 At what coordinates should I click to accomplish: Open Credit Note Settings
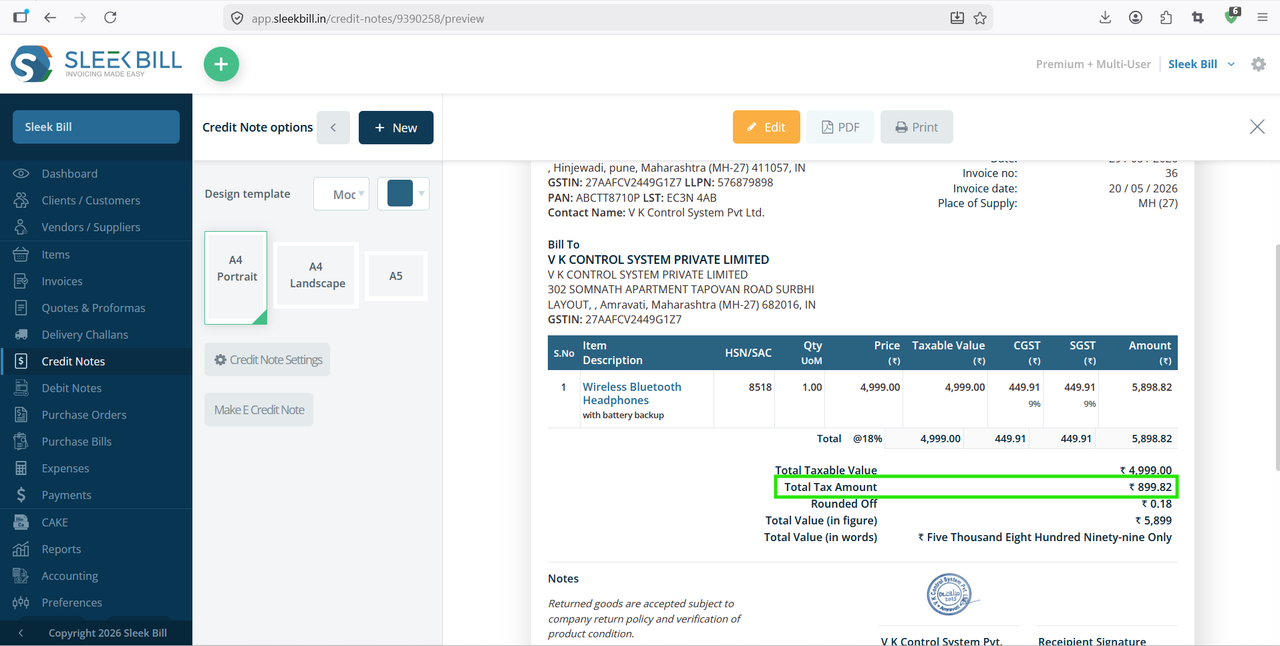click(267, 360)
